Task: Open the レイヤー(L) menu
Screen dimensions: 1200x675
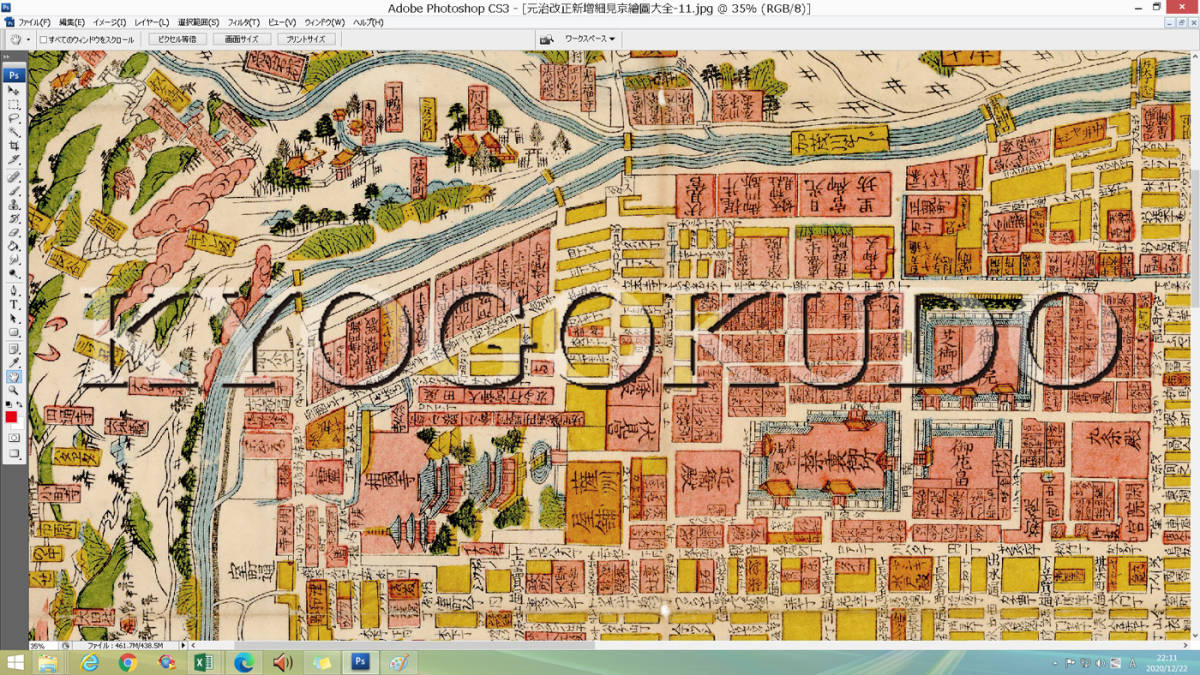Action: [x=151, y=22]
